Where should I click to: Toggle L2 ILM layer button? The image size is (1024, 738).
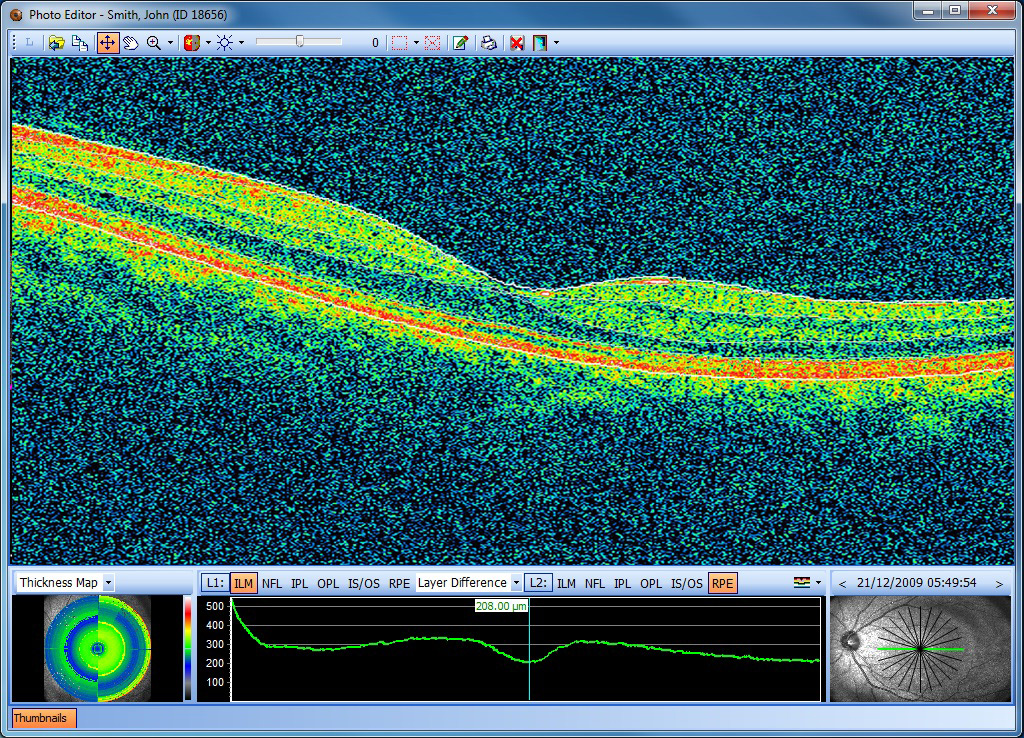pyautogui.click(x=566, y=583)
